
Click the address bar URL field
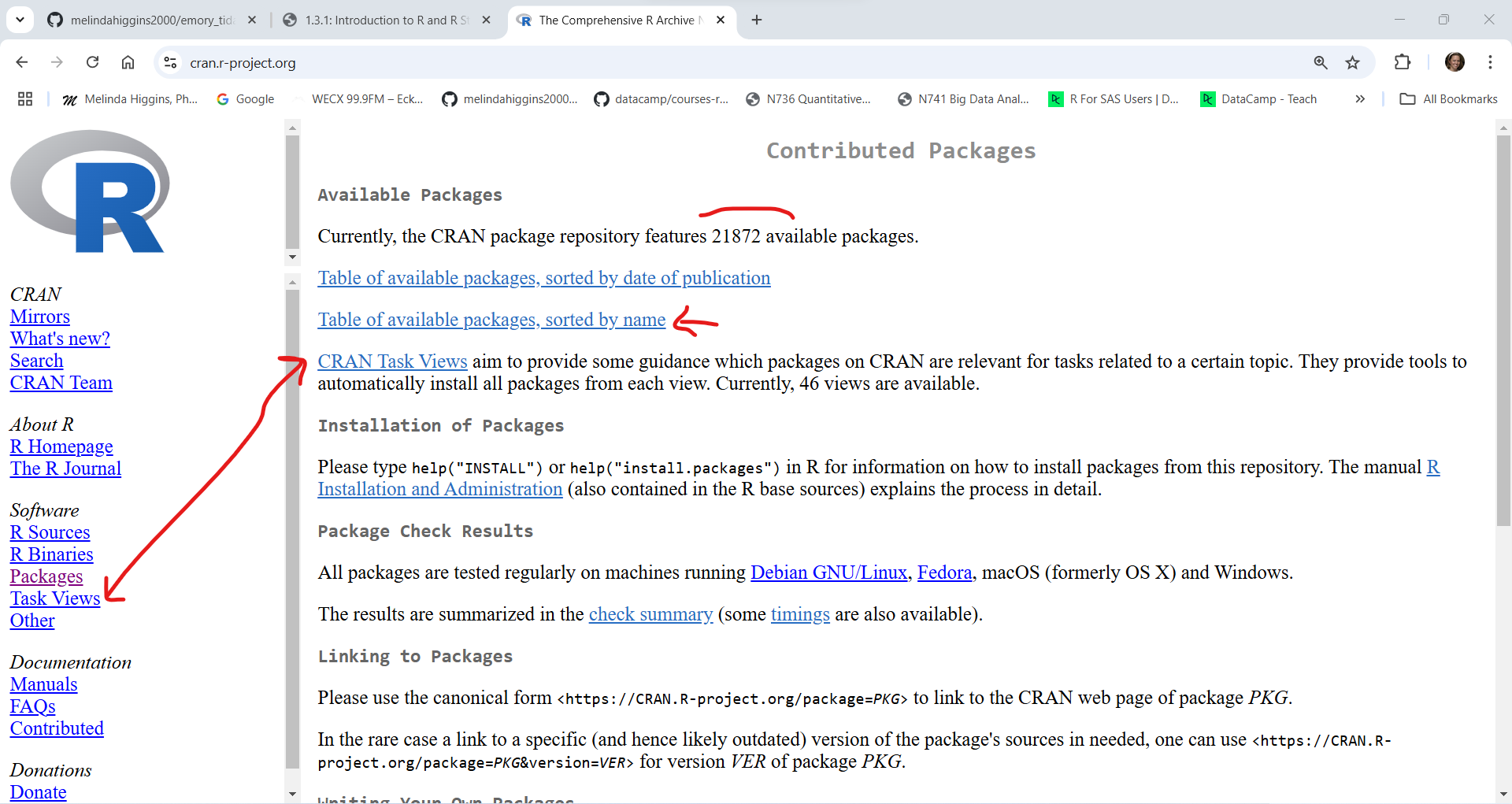pos(709,63)
